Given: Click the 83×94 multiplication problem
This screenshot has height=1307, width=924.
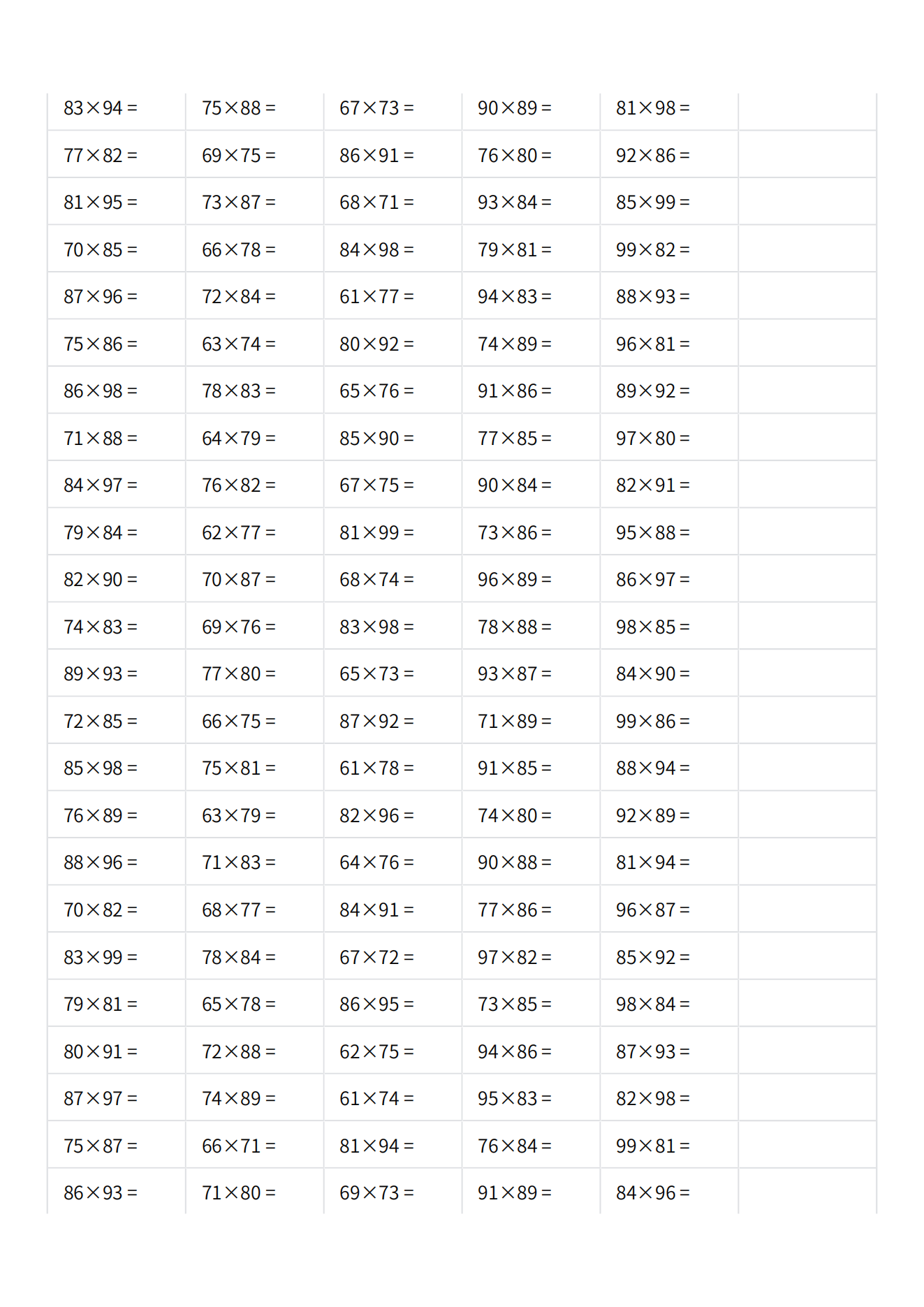Looking at the screenshot, I should tap(101, 108).
